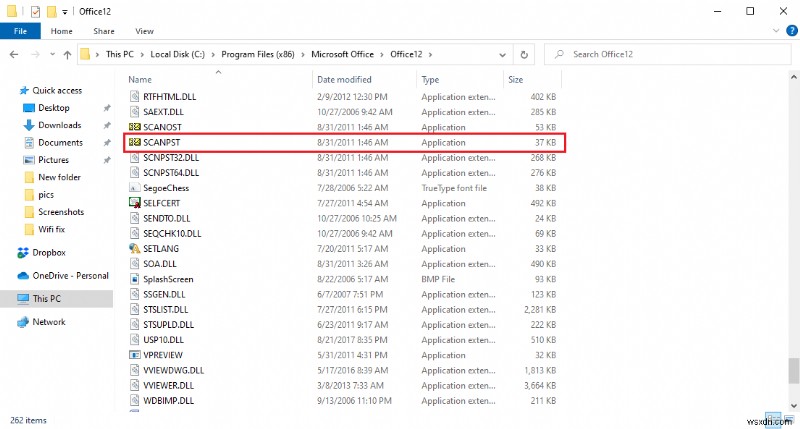This screenshot has height=429, width=800.
Task: Expand the ribbon with the chevron
Action: [x=770, y=31]
